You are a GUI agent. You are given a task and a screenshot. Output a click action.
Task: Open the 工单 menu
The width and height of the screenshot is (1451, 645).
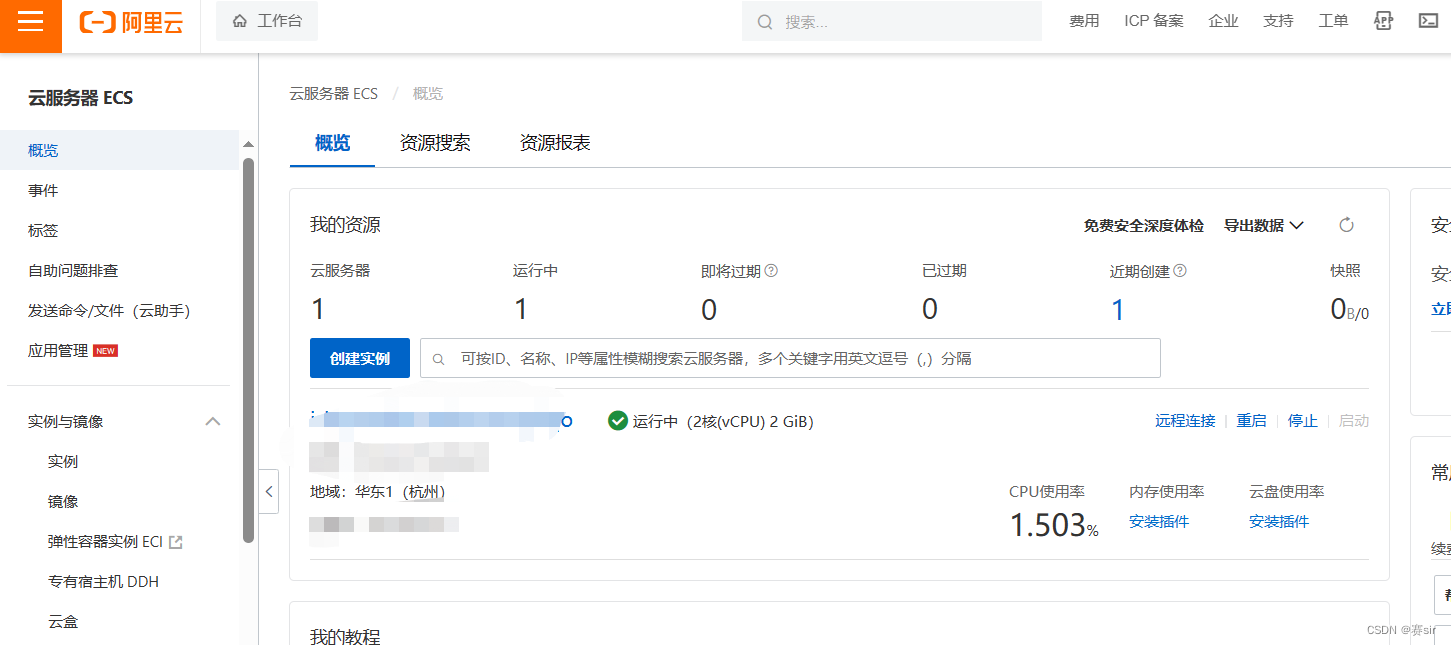tap(1333, 21)
